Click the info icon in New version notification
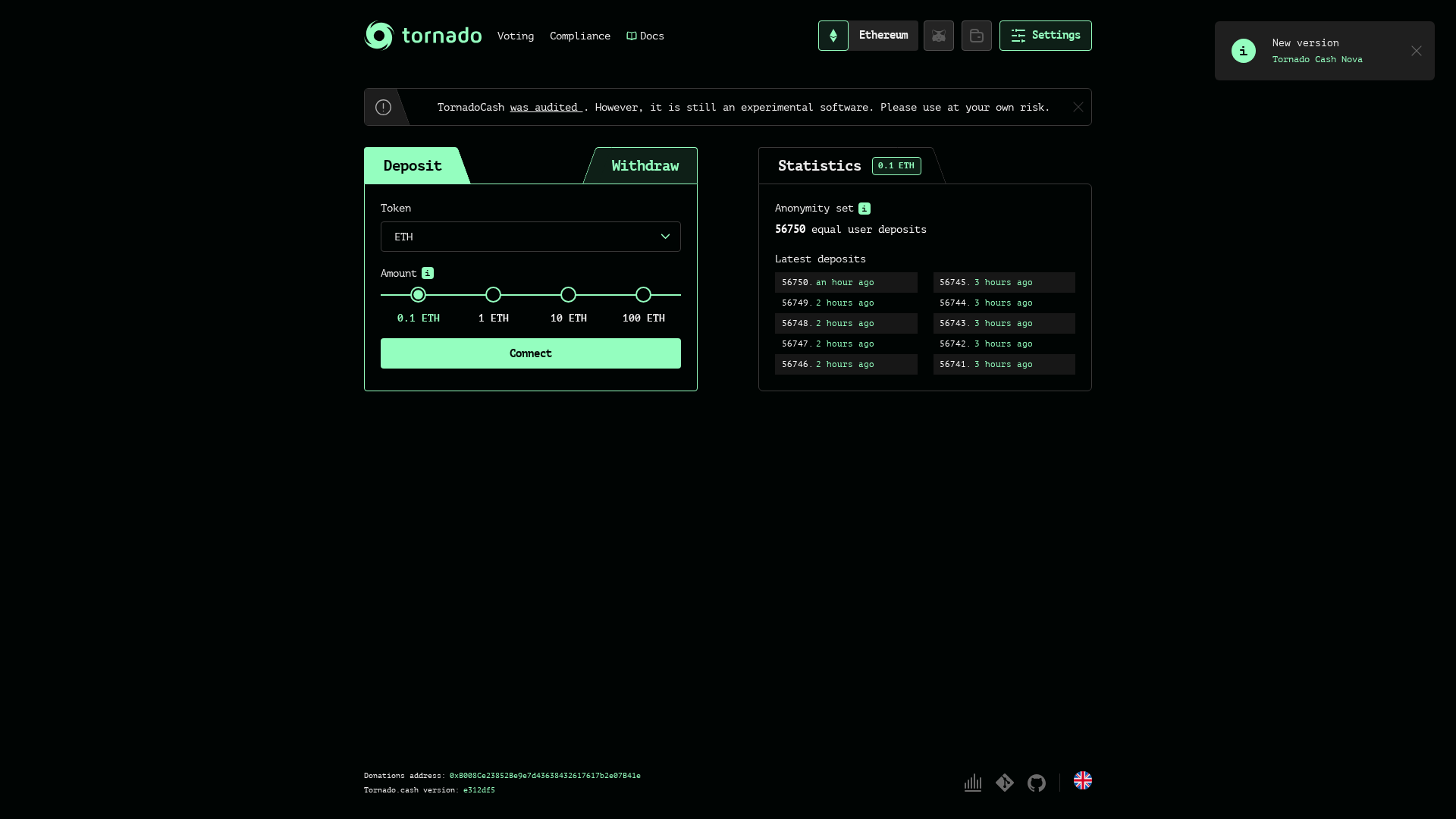 pyautogui.click(x=1244, y=51)
